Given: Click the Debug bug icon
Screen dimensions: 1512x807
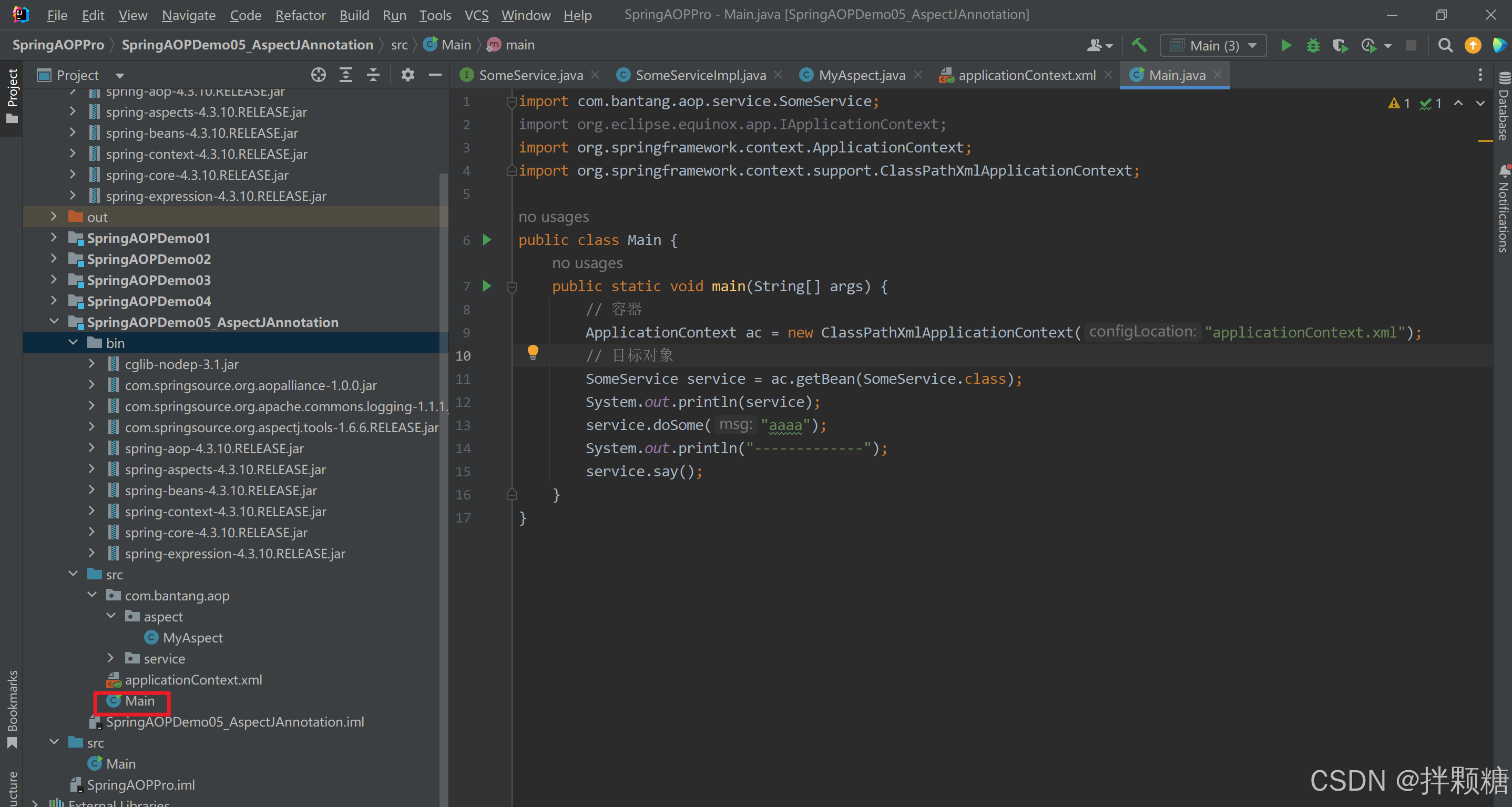Looking at the screenshot, I should point(1313,45).
